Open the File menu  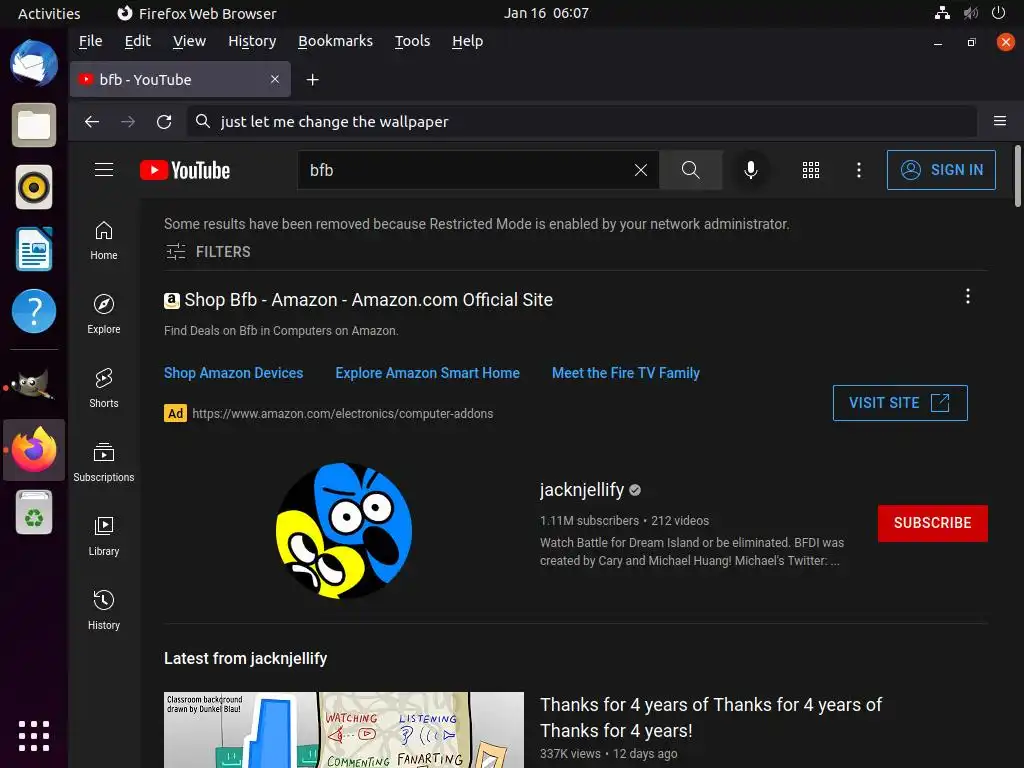[90, 41]
